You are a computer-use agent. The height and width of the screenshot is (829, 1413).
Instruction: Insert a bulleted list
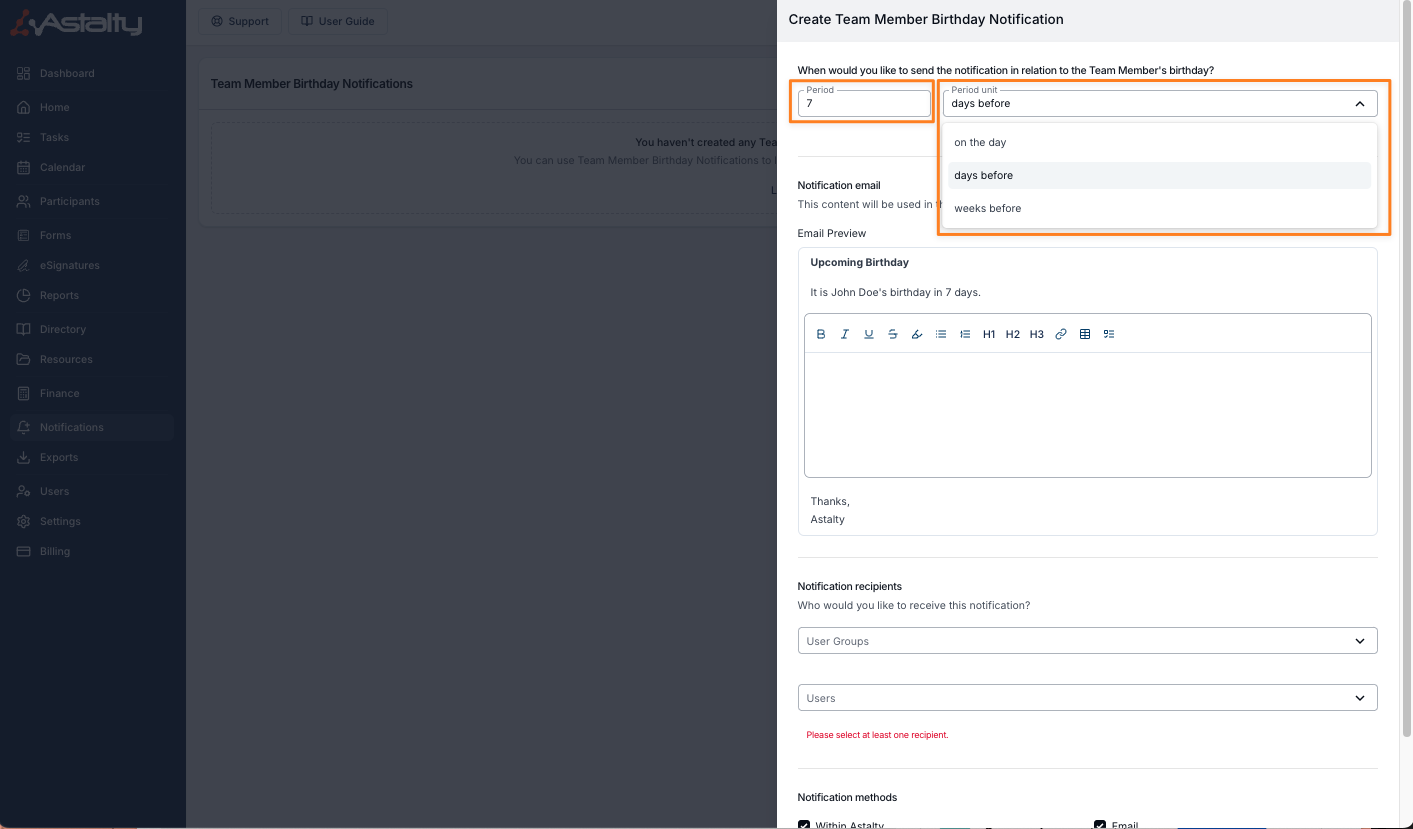click(941, 334)
